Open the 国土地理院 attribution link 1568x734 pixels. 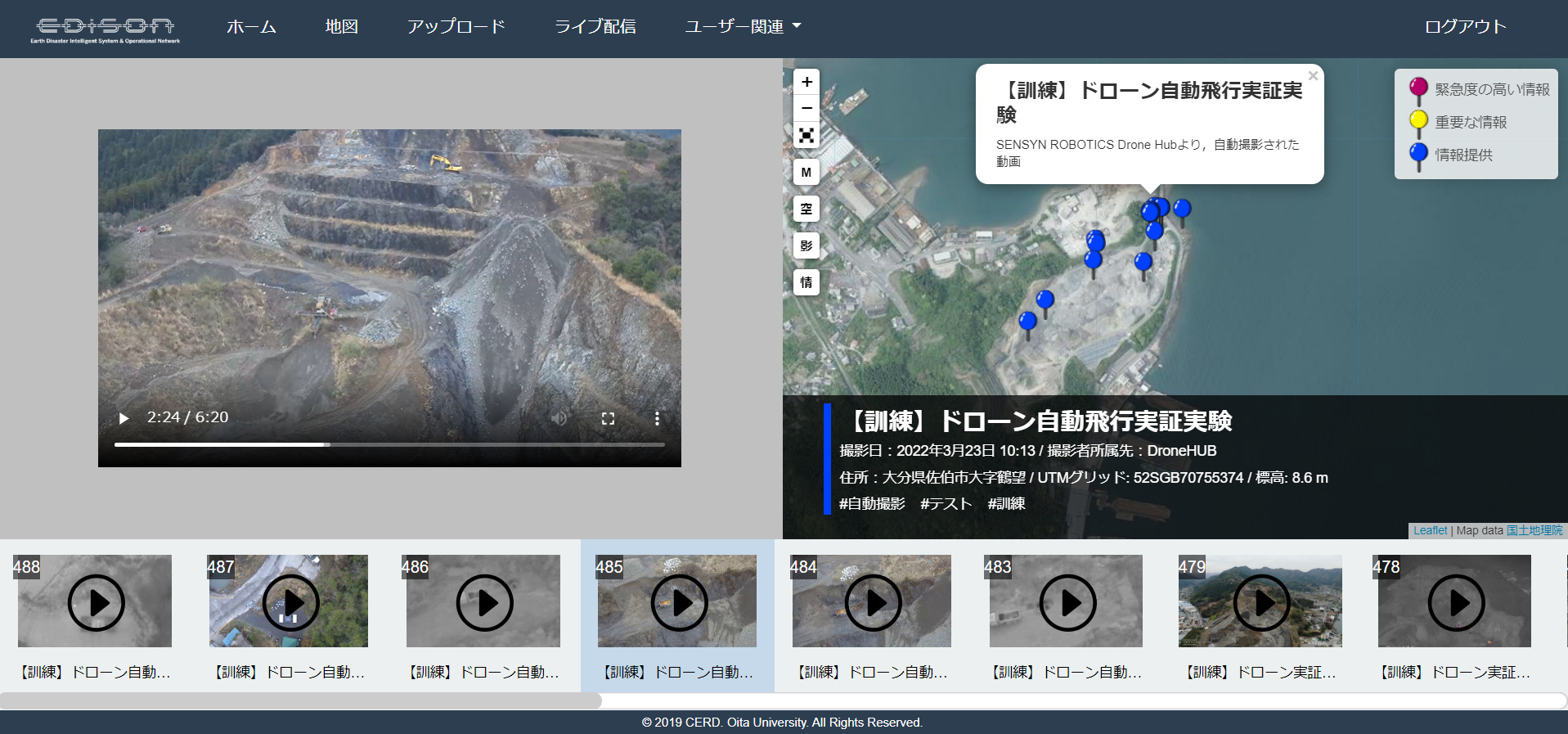click(1534, 530)
